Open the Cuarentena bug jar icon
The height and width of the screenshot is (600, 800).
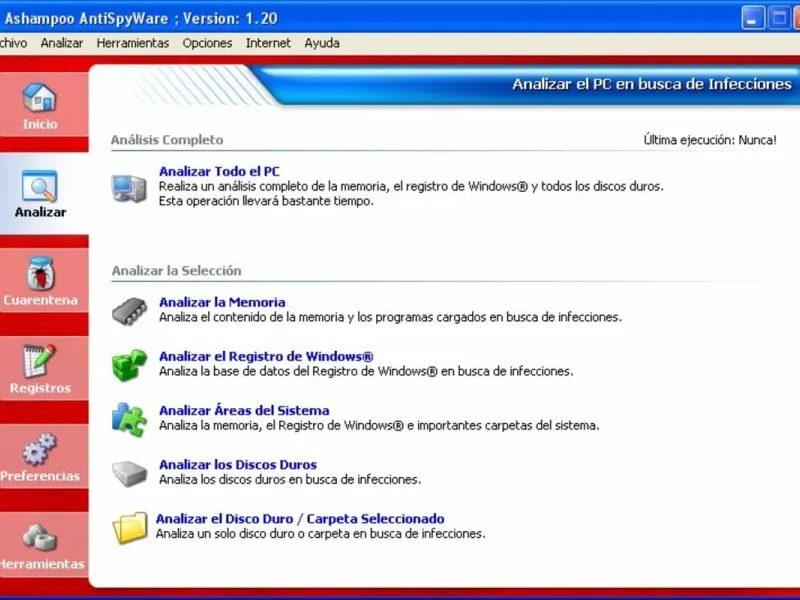point(40,273)
